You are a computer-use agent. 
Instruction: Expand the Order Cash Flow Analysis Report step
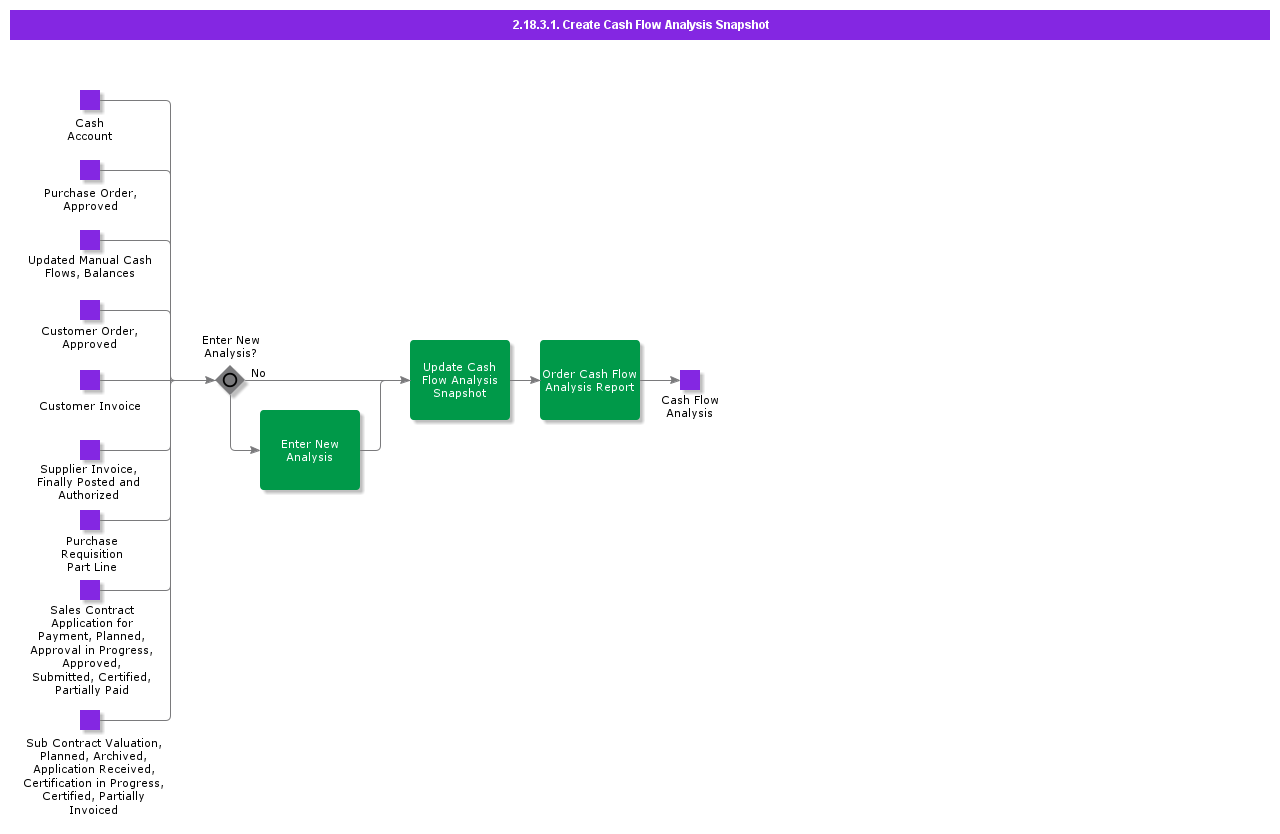coord(589,380)
